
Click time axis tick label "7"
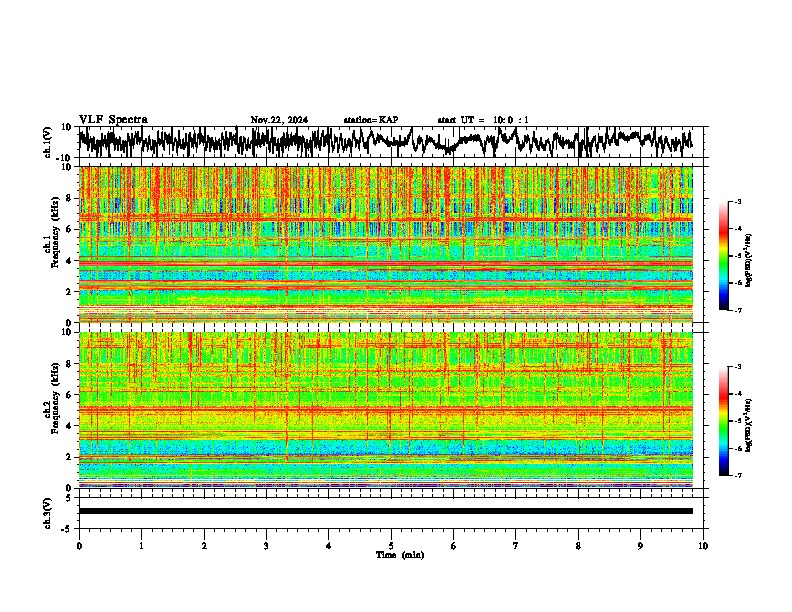tap(516, 546)
